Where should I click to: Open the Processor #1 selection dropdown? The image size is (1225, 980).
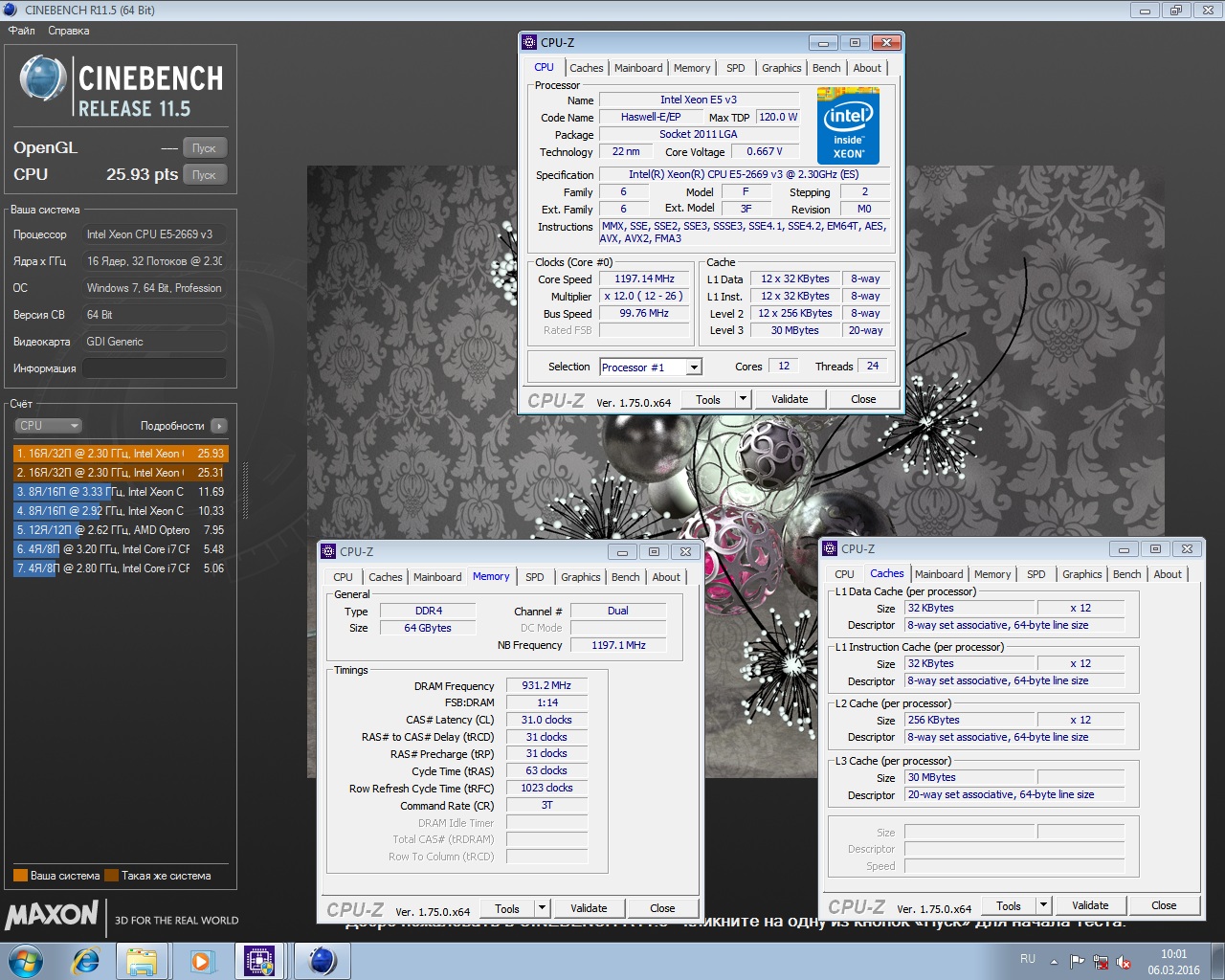[651, 367]
